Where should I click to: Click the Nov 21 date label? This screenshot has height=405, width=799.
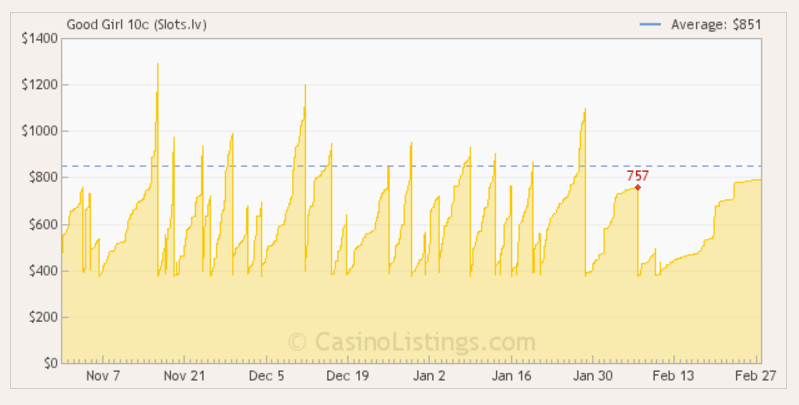(x=184, y=376)
